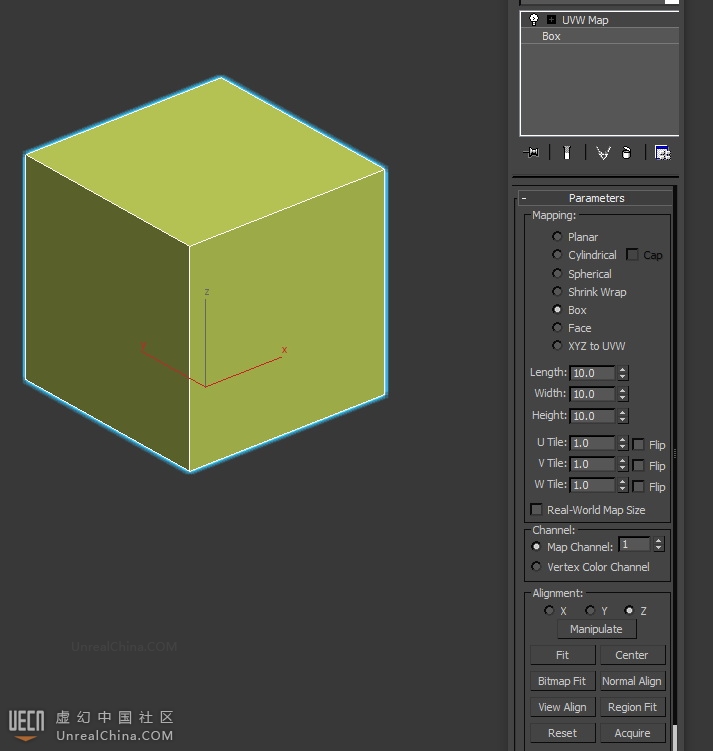Click the Acquire button

(632, 733)
